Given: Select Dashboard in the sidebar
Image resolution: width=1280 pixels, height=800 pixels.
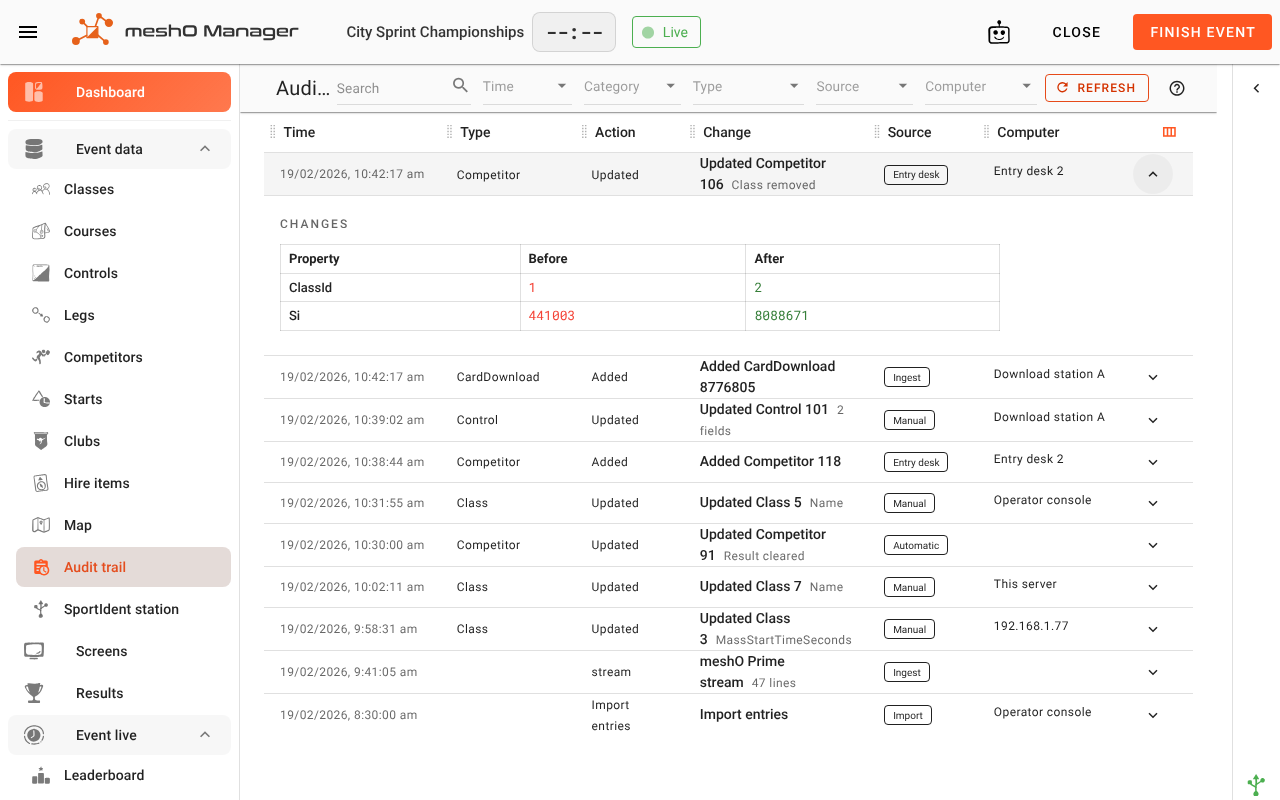Looking at the screenshot, I should (120, 92).
